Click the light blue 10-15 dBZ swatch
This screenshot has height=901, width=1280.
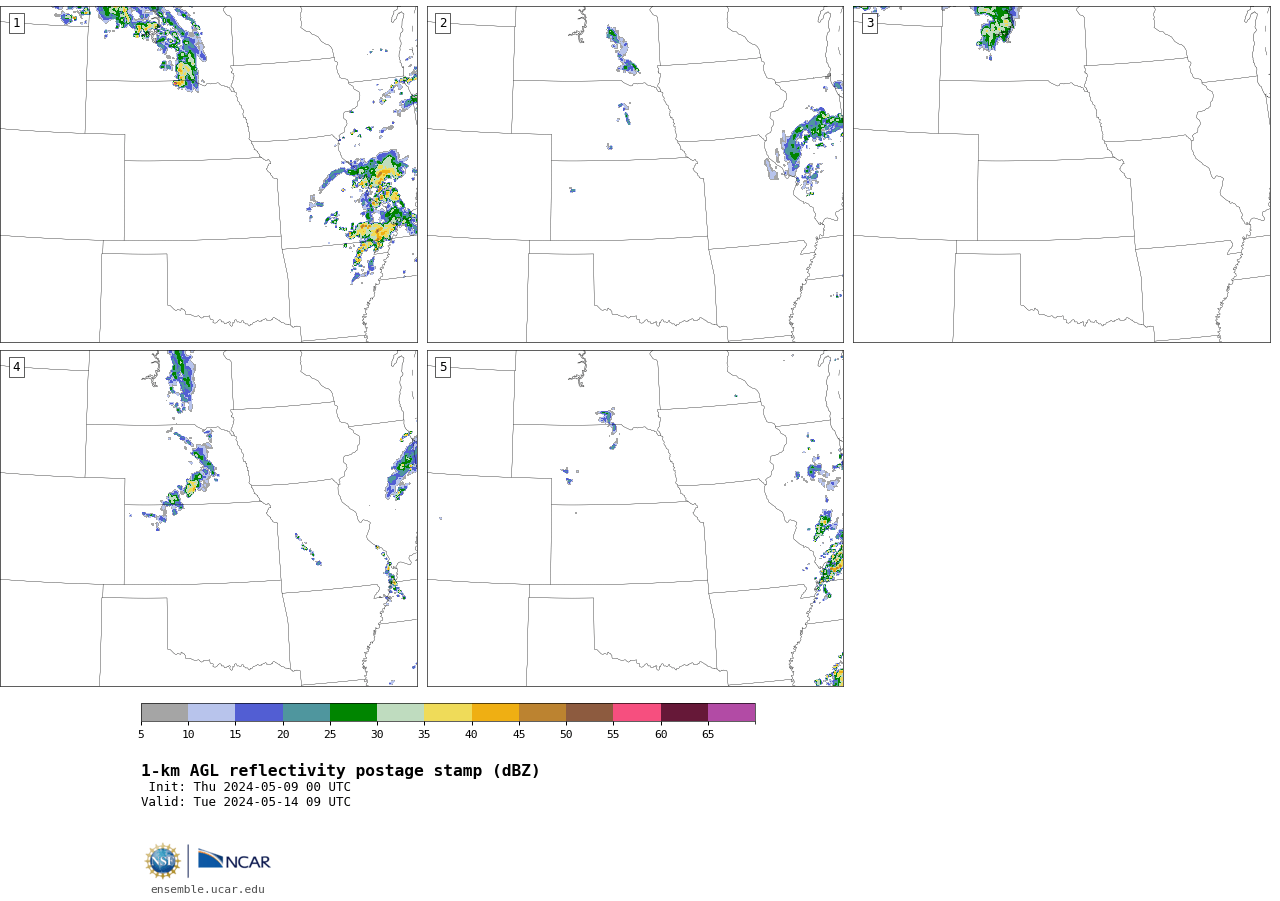click(211, 712)
